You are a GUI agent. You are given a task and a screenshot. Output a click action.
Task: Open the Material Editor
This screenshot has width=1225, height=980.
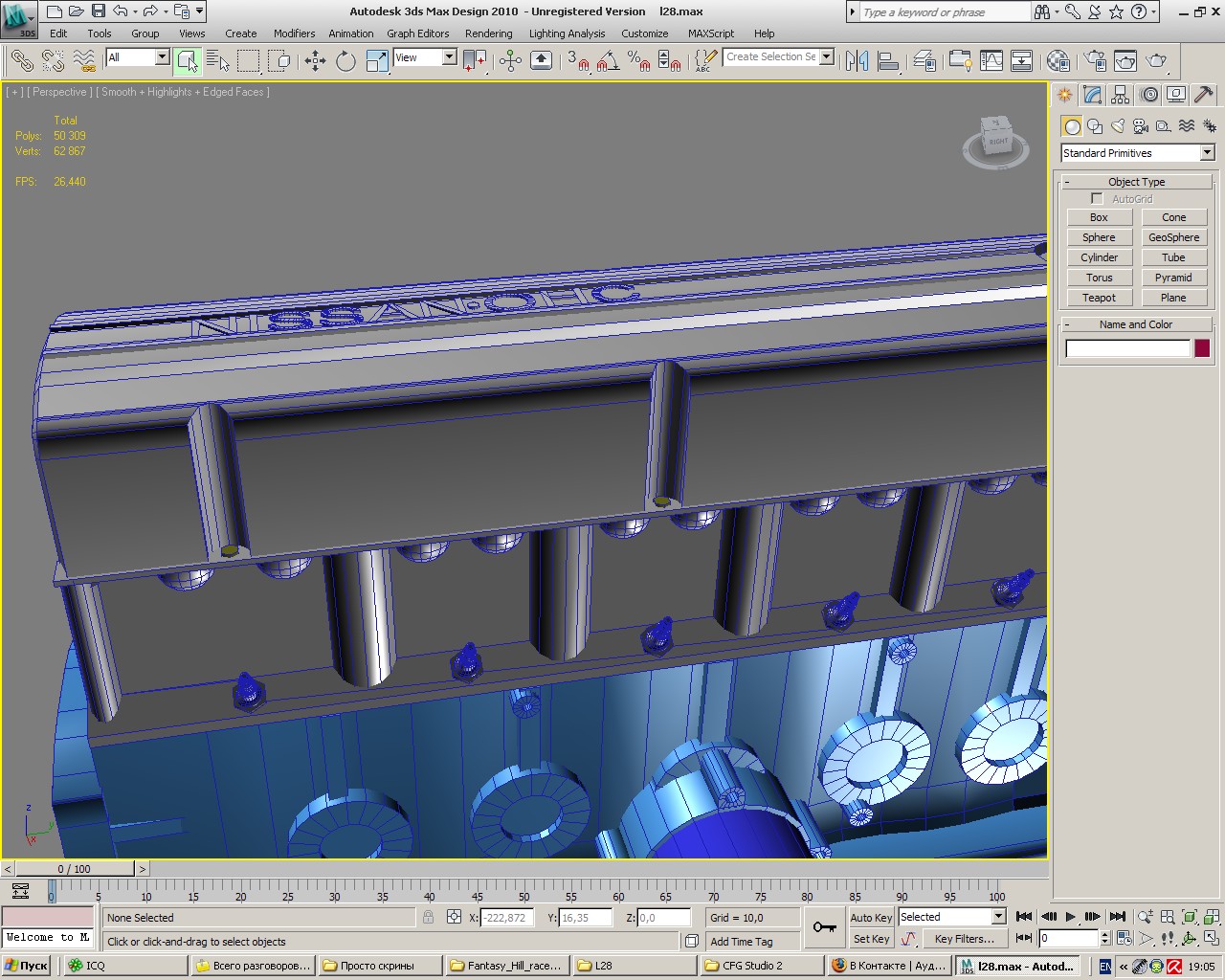[1058, 61]
